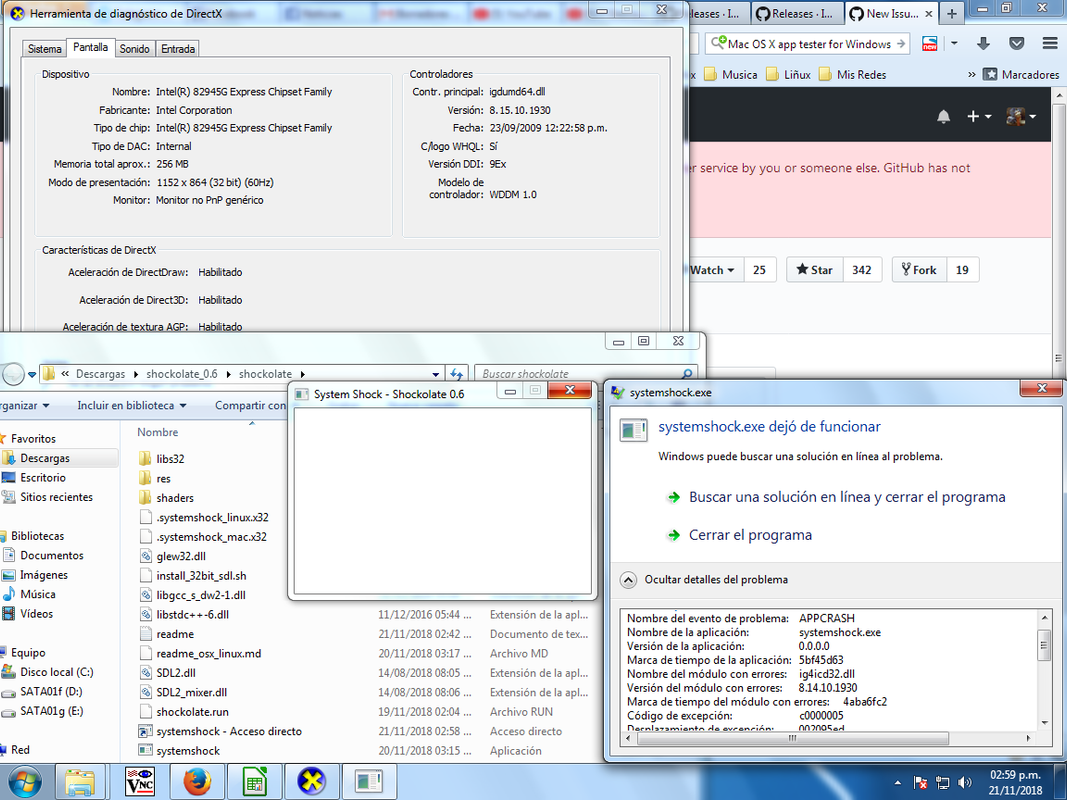Open the Liñux bookmark folder
Screen dimensions: 1067x800
(x=789, y=75)
